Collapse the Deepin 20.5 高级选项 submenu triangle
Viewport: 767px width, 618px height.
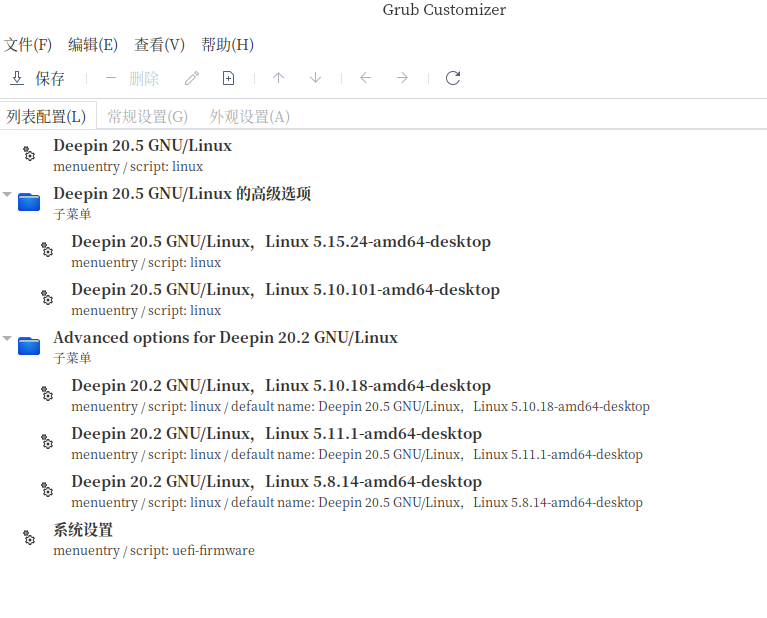click(7, 194)
